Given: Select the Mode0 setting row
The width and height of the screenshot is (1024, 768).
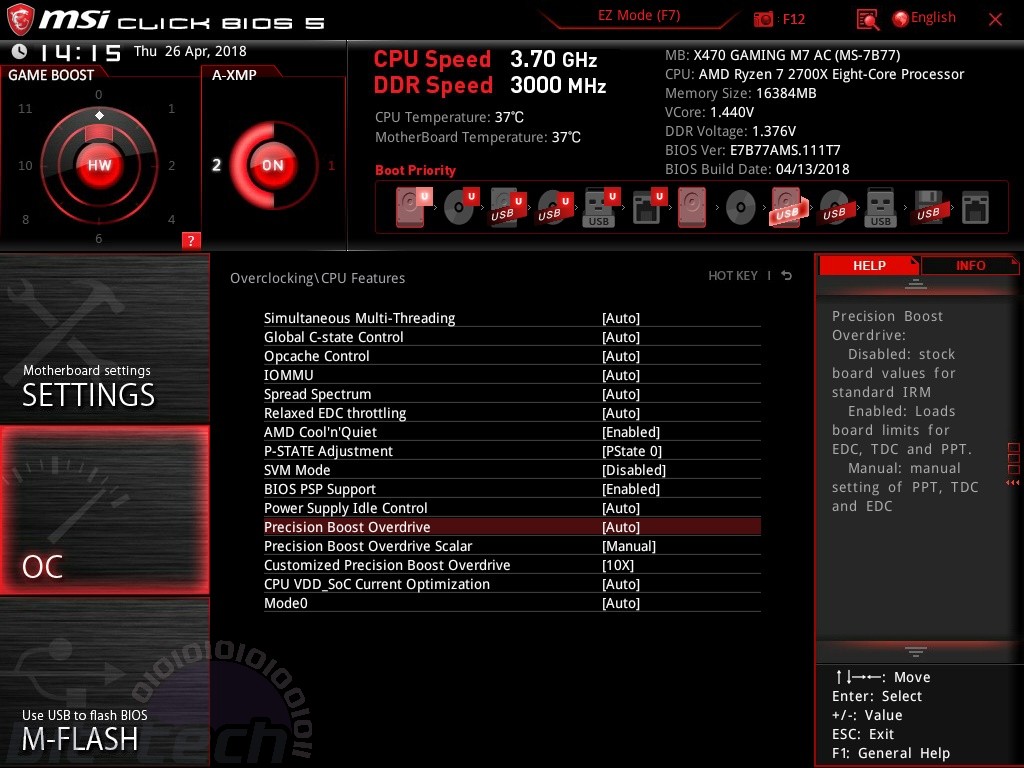Looking at the screenshot, I should click(512, 603).
